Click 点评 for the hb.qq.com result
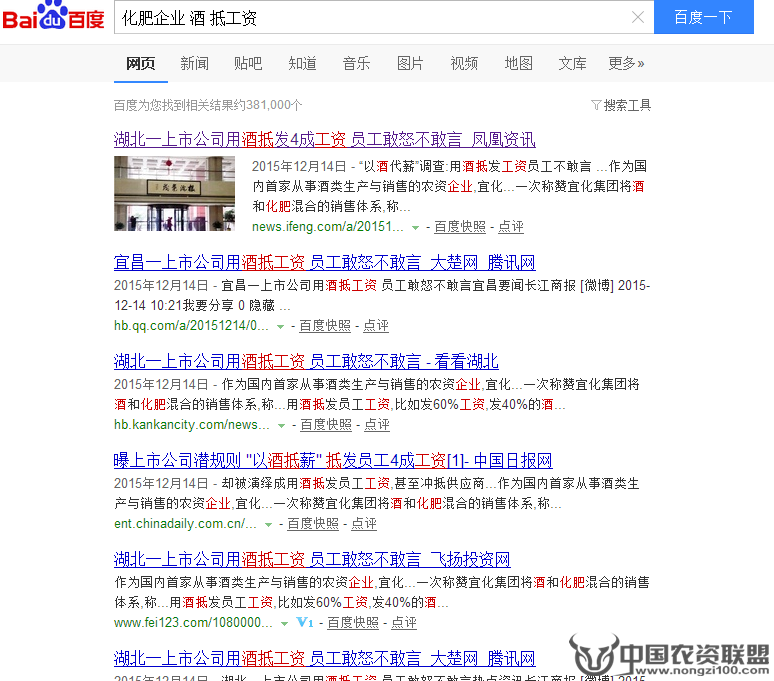The height and width of the screenshot is (681, 774). point(376,326)
